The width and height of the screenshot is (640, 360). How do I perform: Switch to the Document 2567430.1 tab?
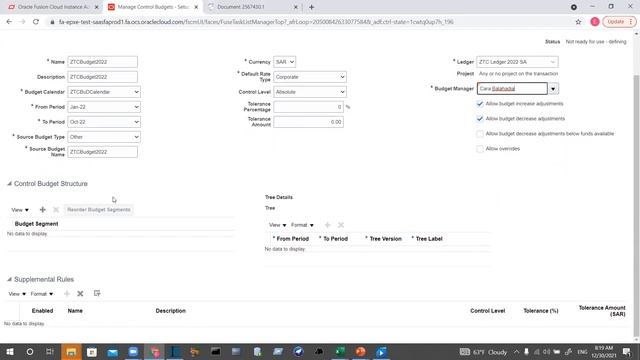click(253, 7)
